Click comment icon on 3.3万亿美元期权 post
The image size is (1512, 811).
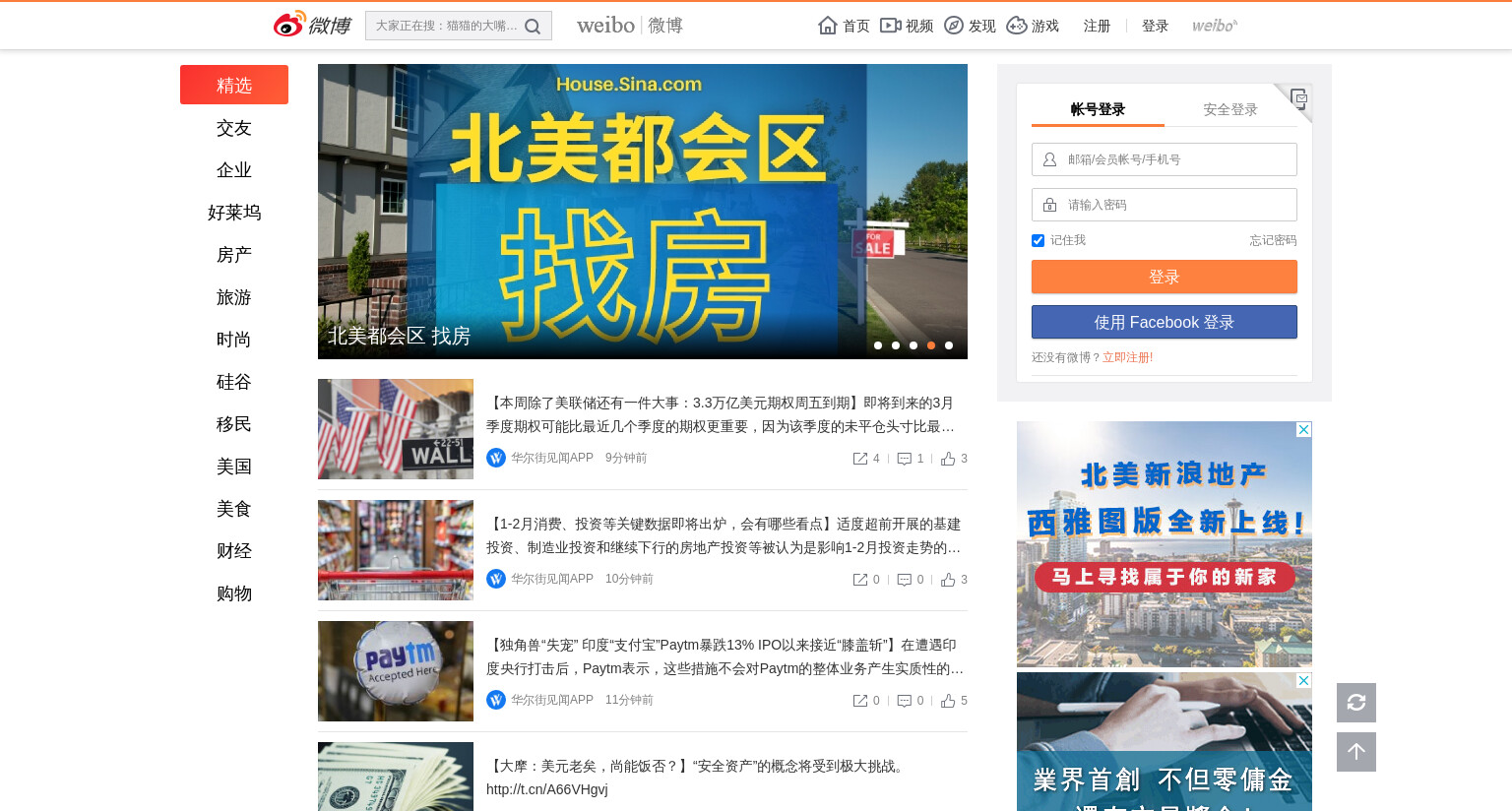[905, 459]
